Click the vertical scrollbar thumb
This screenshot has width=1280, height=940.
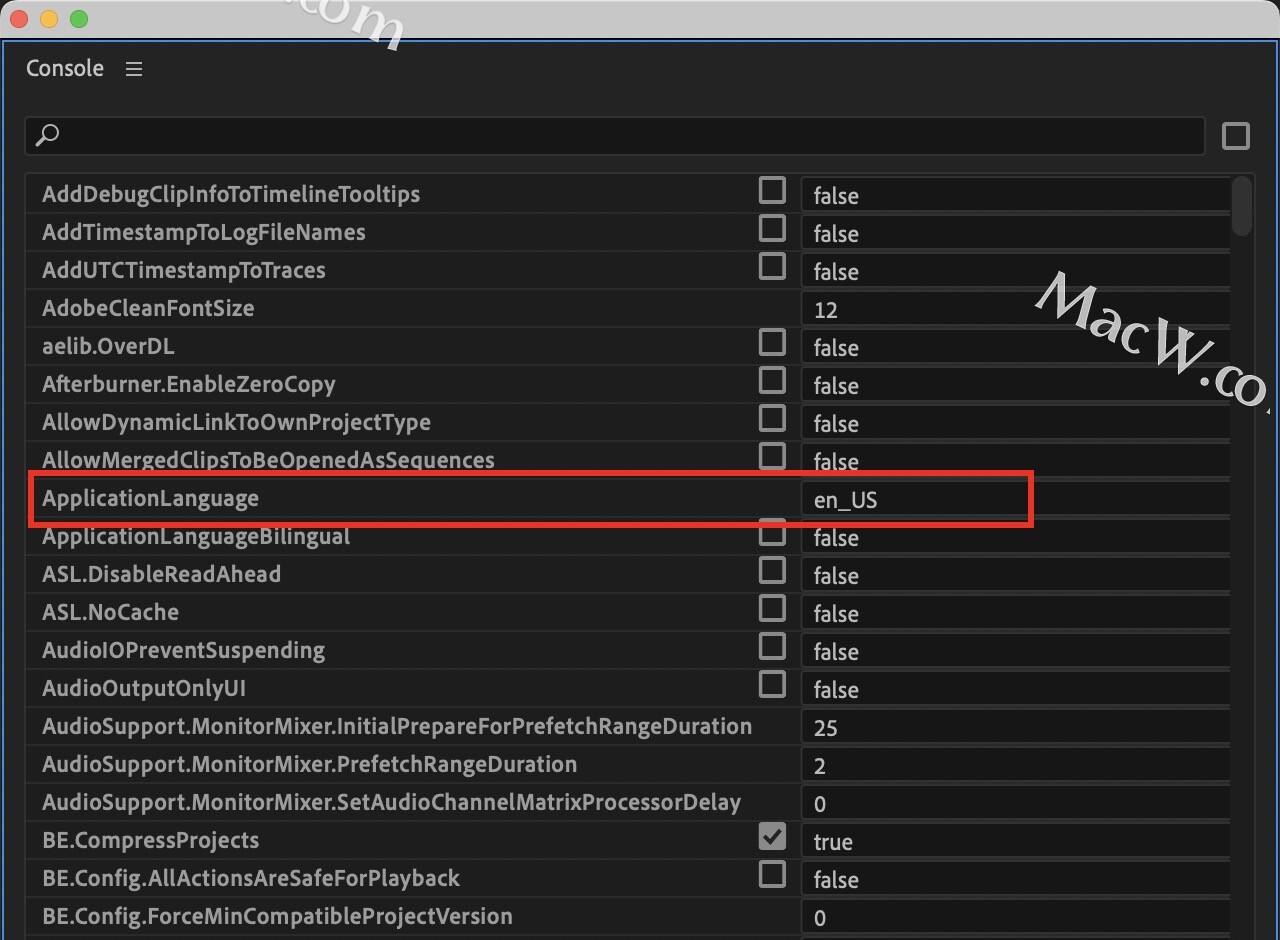[x=1242, y=206]
